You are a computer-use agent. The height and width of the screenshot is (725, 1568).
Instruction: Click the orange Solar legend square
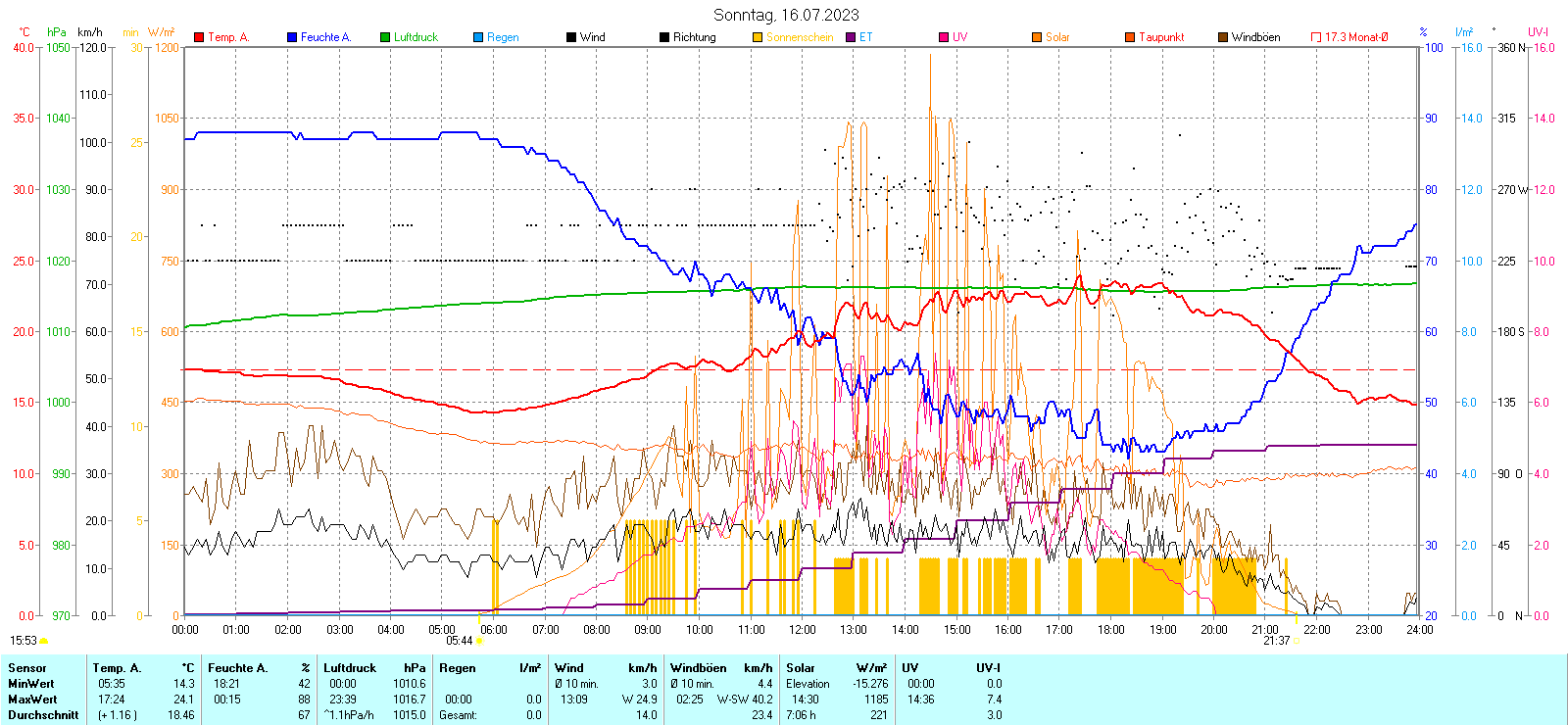pyautogui.click(x=1037, y=37)
